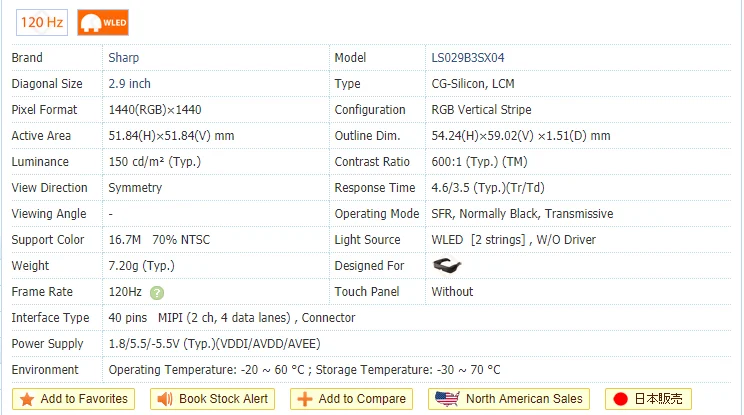The width and height of the screenshot is (744, 415).
Task: Select the Symmetry view direction value
Action: (x=135, y=188)
